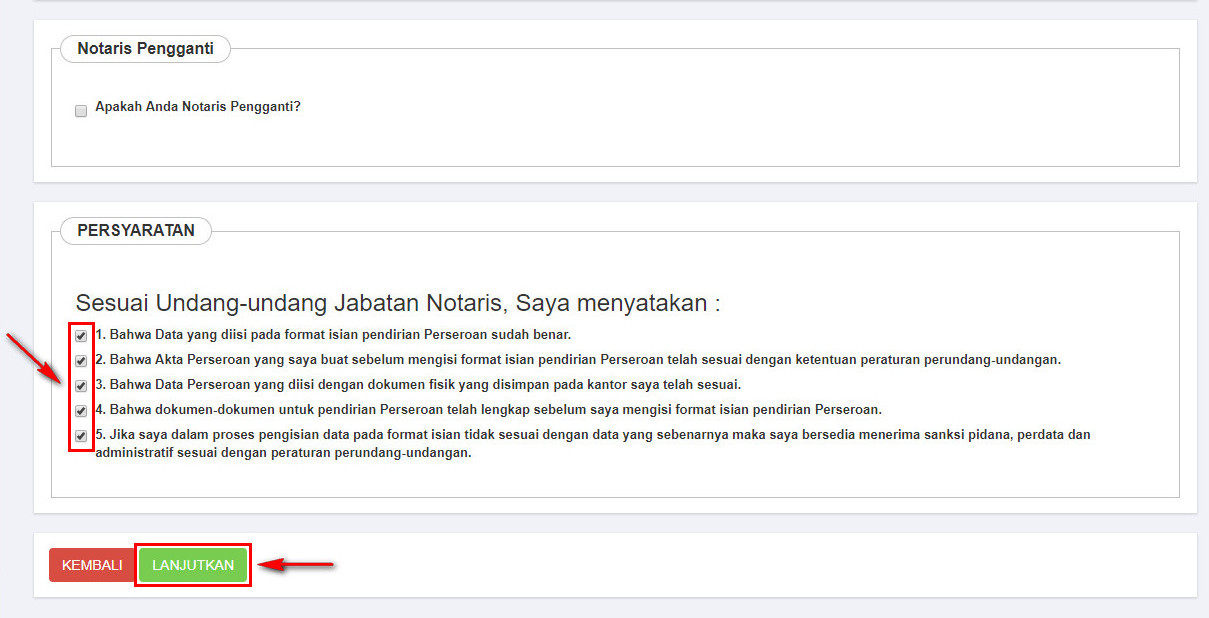This screenshot has height=618, width=1209.
Task: Click heading "Sesuai Undang-undang Jabatan Notaris"
Action: pos(397,304)
